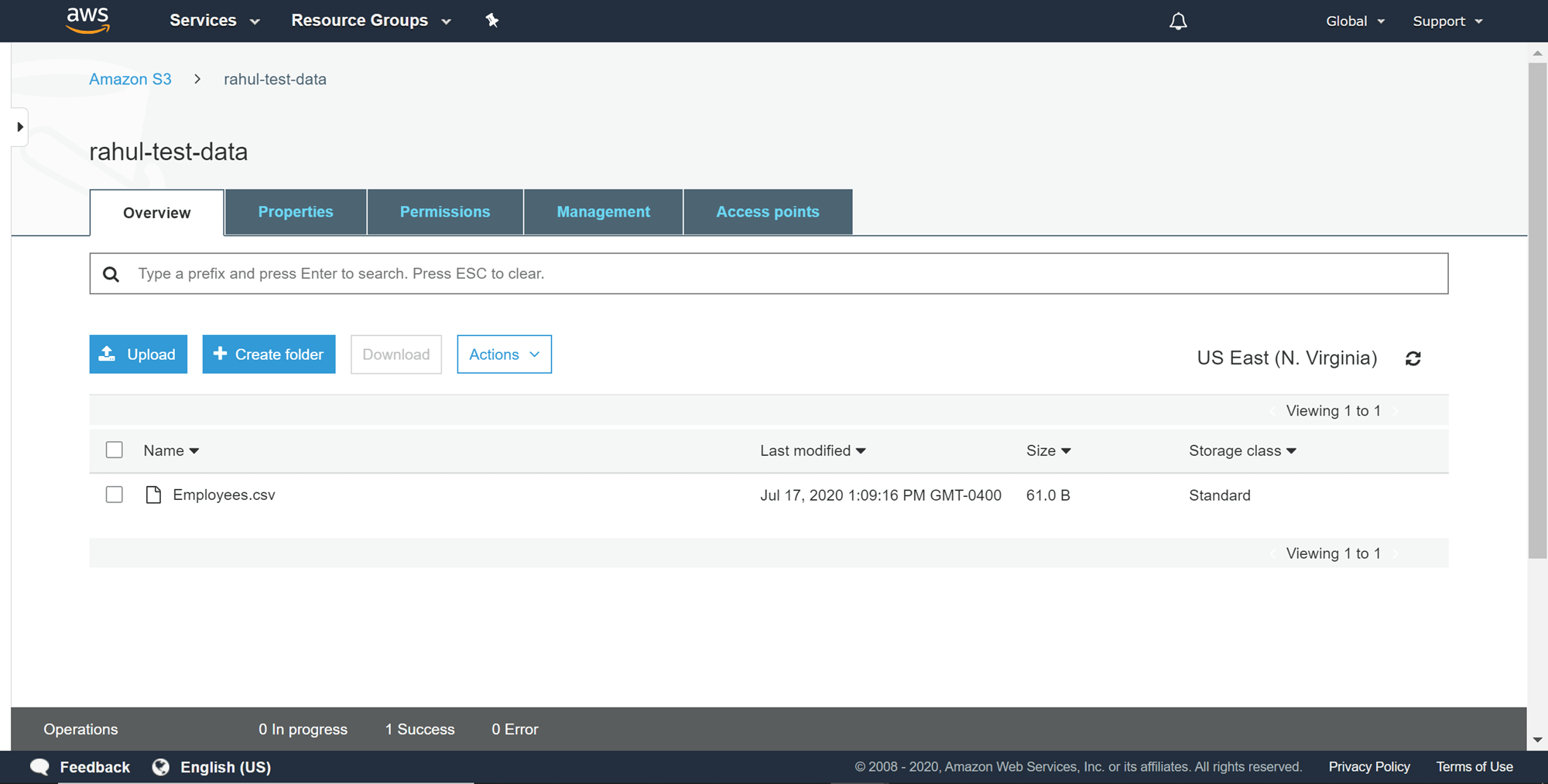Open the Terms of Use link

[x=1474, y=766]
